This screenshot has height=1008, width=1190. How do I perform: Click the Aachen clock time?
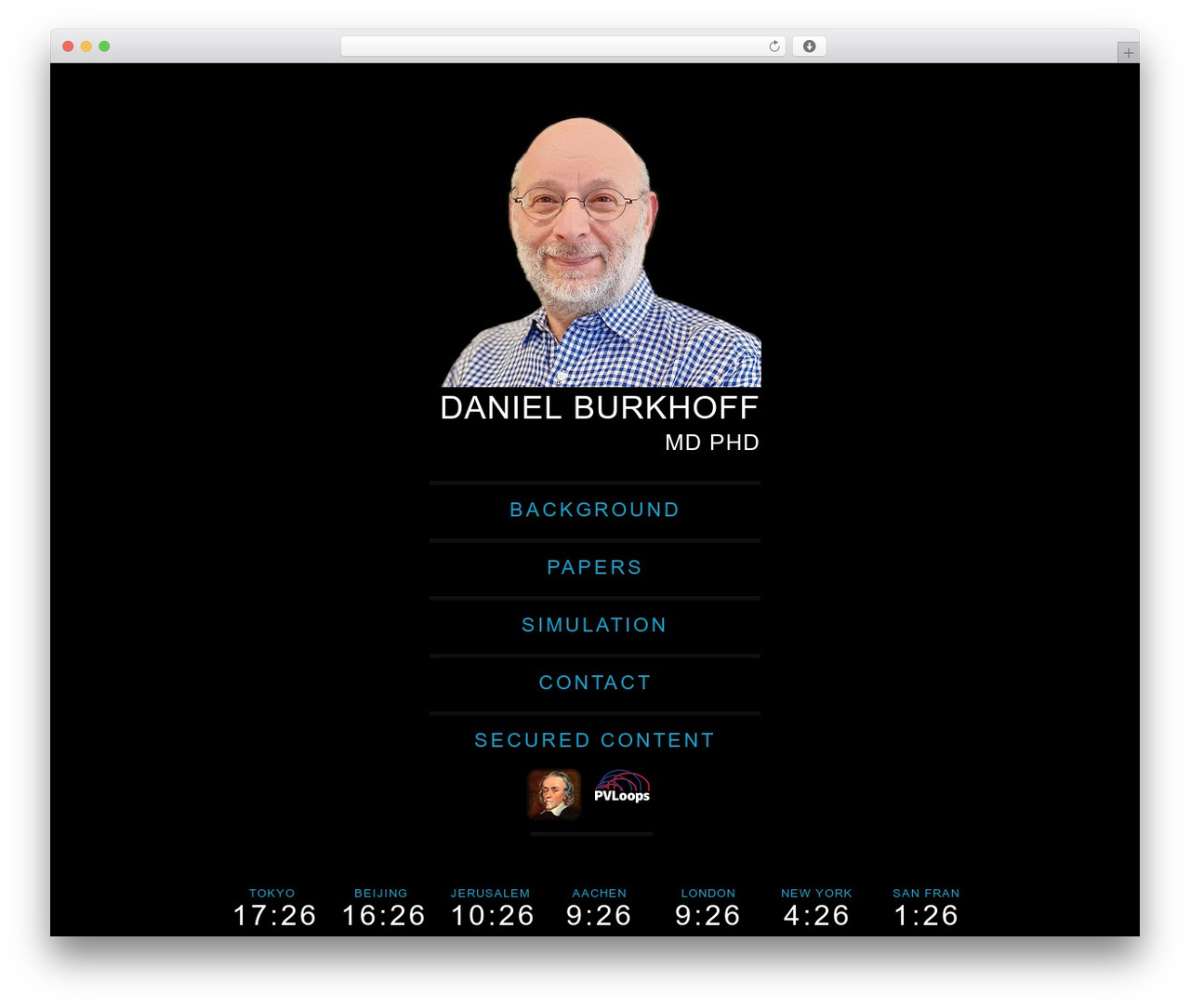tap(599, 915)
